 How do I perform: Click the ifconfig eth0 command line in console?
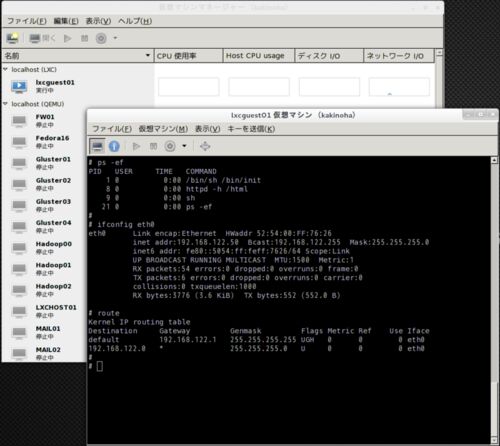(121, 224)
